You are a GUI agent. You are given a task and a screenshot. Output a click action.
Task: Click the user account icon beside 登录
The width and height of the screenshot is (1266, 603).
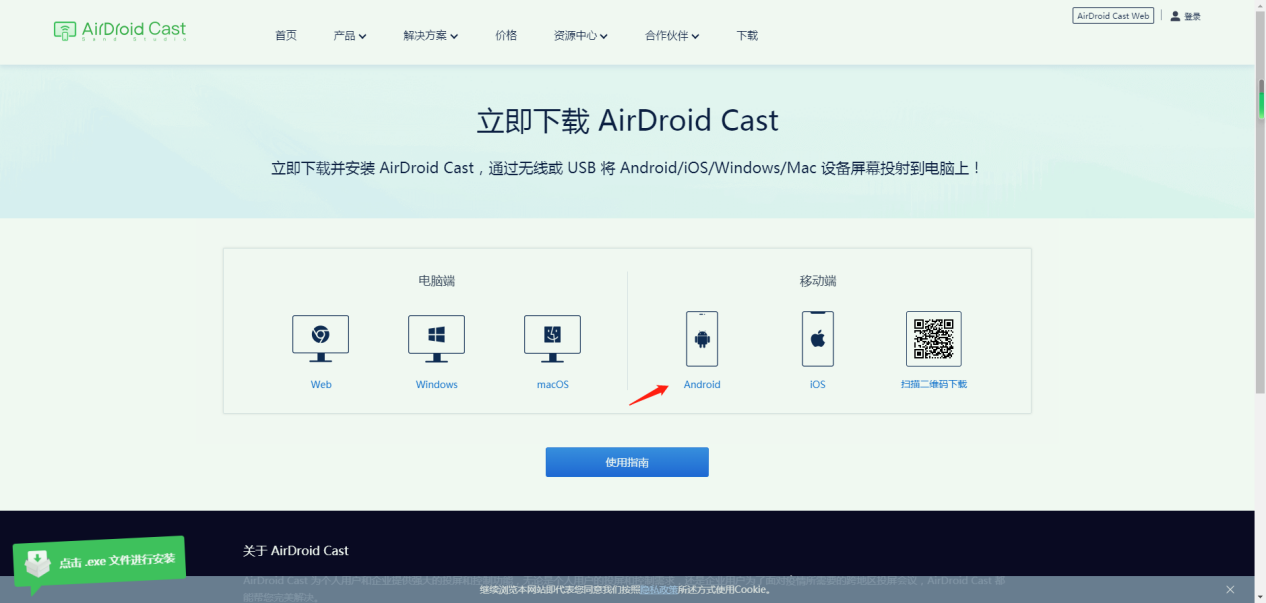[x=1175, y=16]
